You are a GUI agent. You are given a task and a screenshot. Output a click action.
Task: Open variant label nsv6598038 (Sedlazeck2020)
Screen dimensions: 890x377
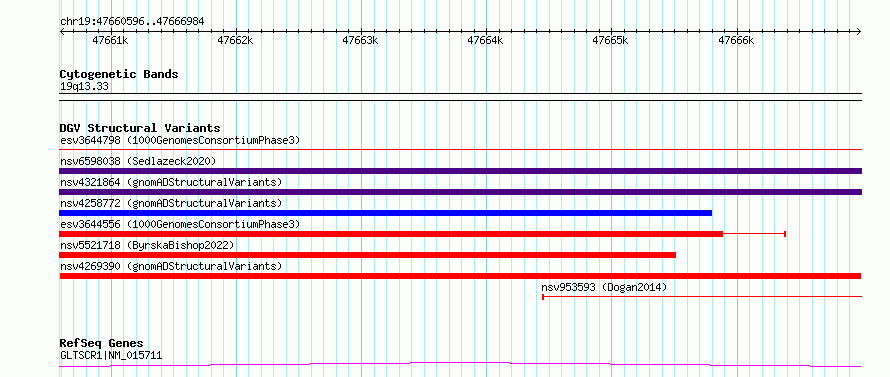click(138, 161)
